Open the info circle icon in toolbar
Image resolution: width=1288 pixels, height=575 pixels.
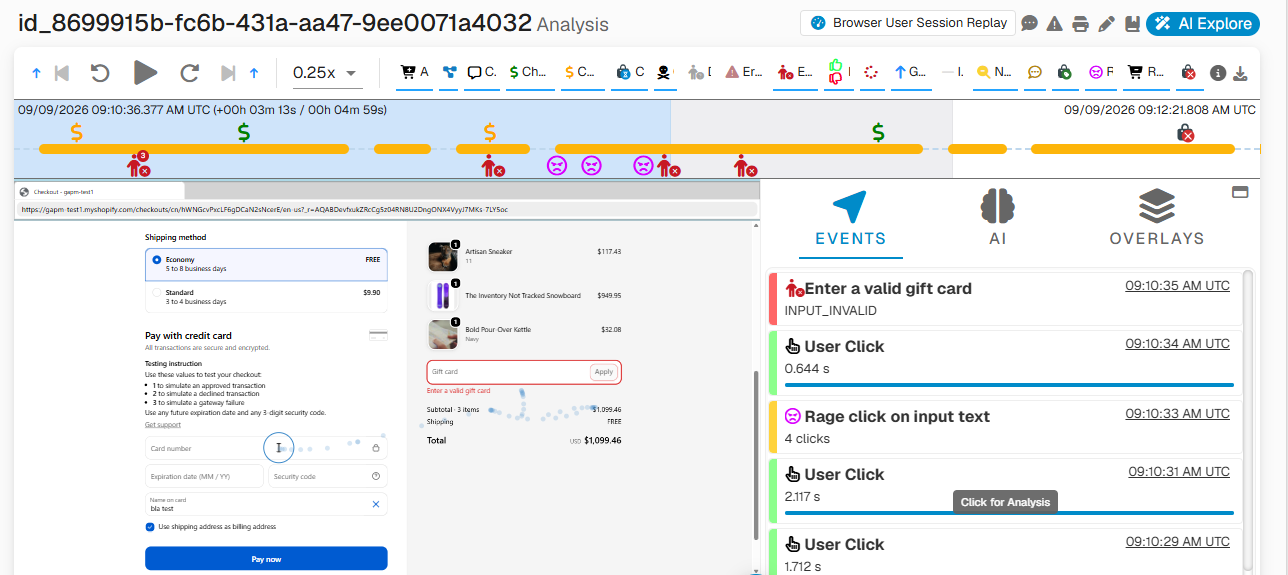click(x=1218, y=73)
